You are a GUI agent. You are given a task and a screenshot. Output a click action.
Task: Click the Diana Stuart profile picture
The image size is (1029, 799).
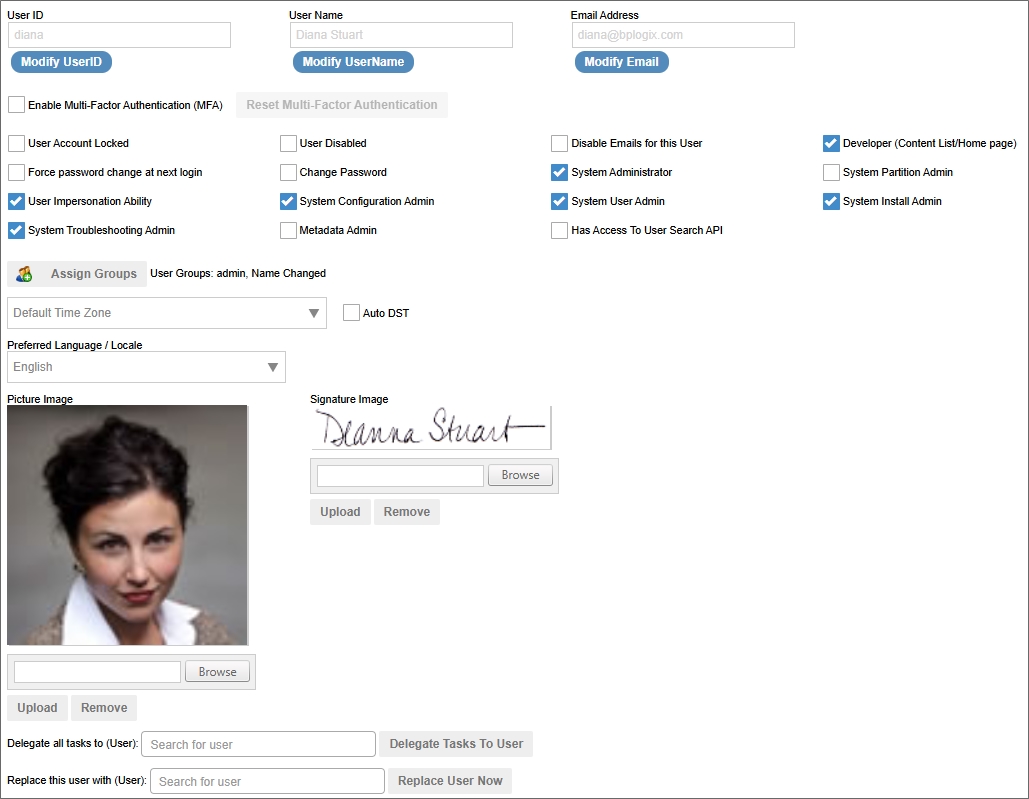pos(127,525)
